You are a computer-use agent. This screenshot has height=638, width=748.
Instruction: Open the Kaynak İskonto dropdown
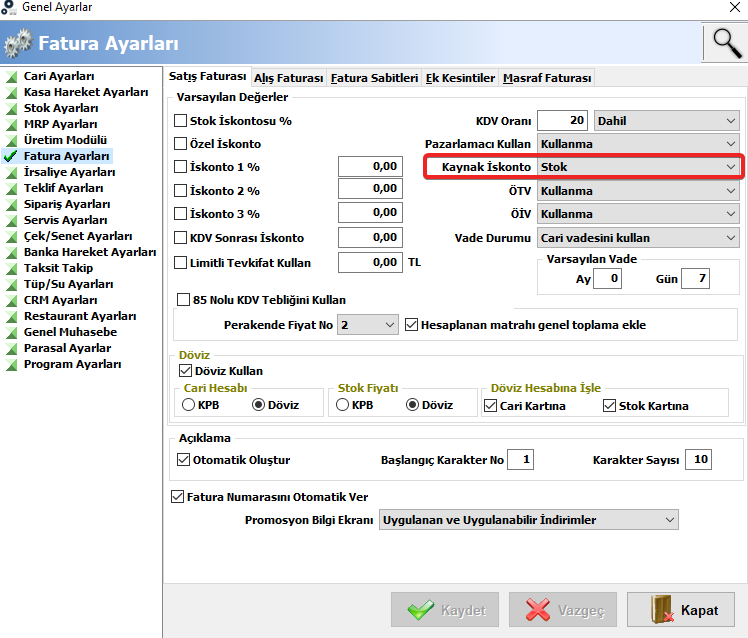coord(638,167)
